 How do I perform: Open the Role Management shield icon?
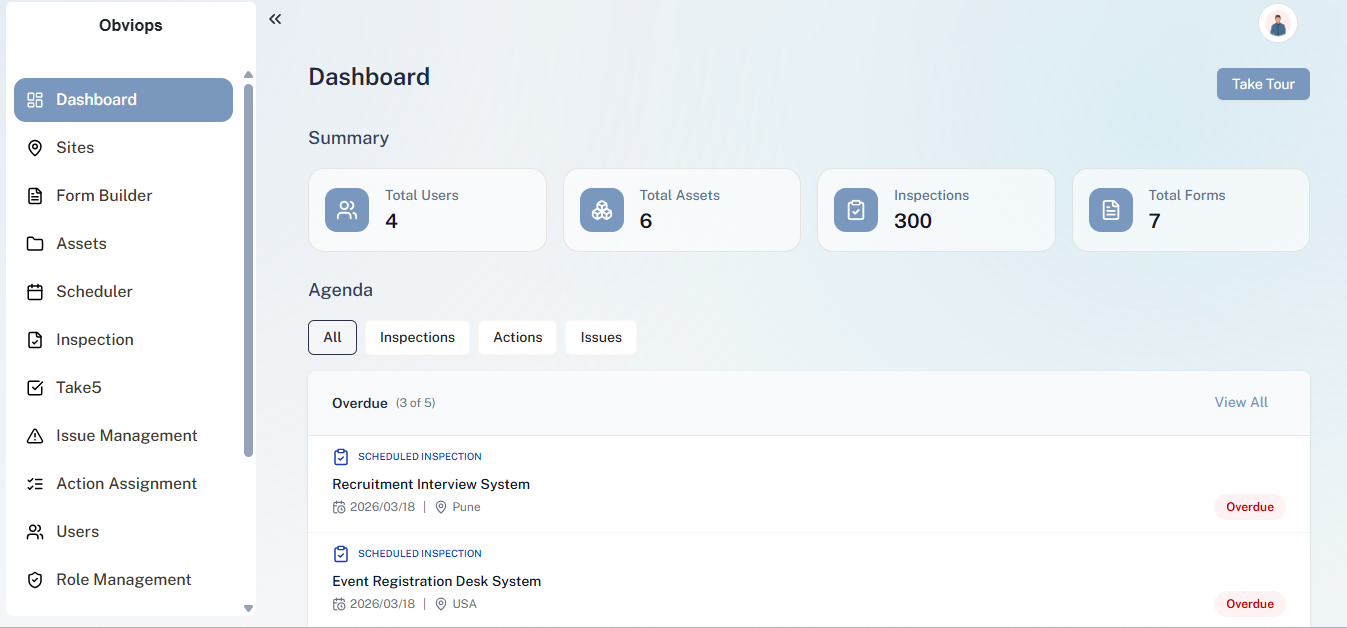35,579
